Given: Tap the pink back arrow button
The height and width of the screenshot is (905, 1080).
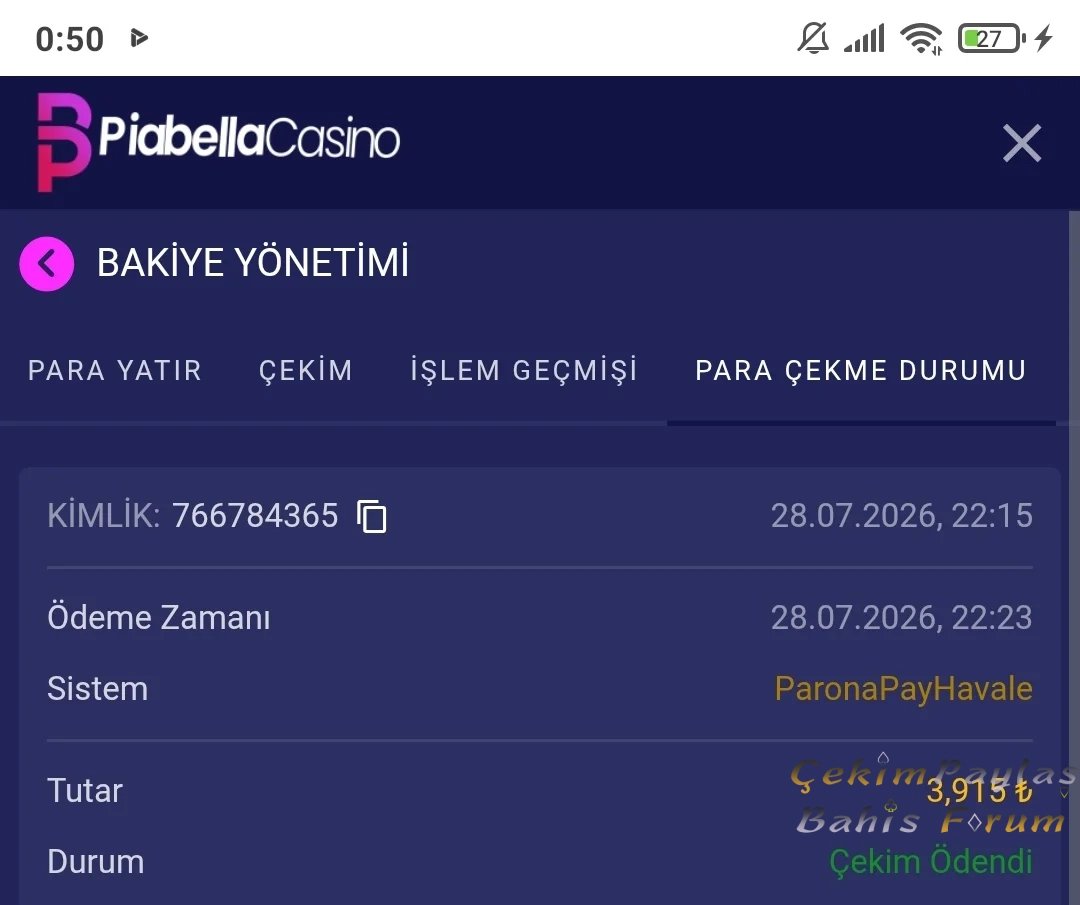Looking at the screenshot, I should coord(47,263).
